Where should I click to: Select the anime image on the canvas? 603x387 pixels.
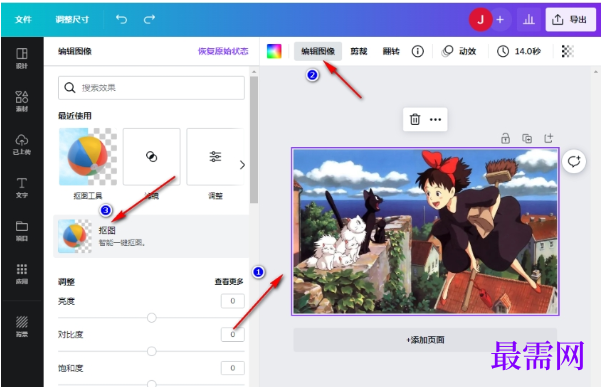[x=425, y=232]
